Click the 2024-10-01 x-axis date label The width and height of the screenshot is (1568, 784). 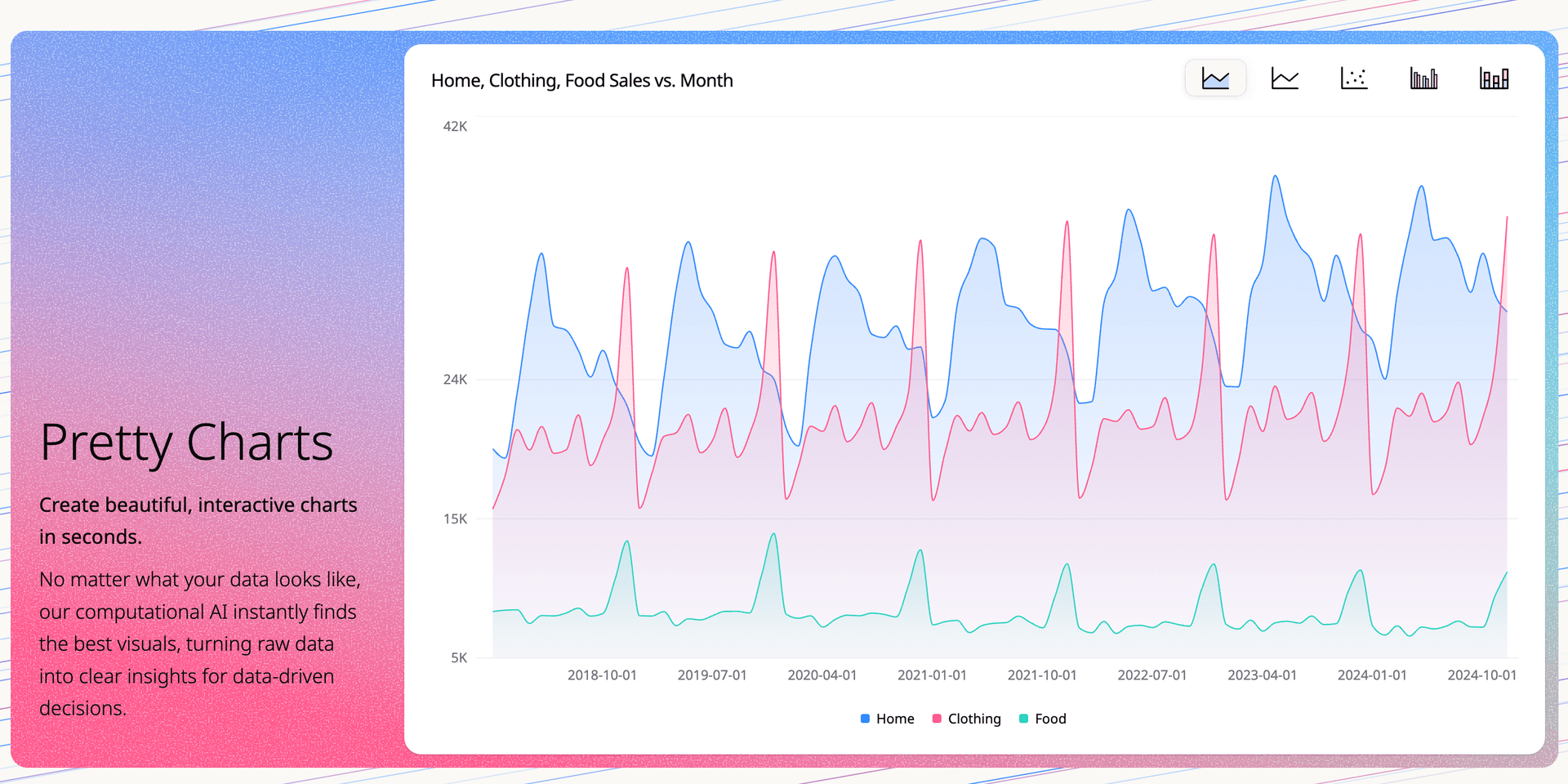(x=1481, y=675)
